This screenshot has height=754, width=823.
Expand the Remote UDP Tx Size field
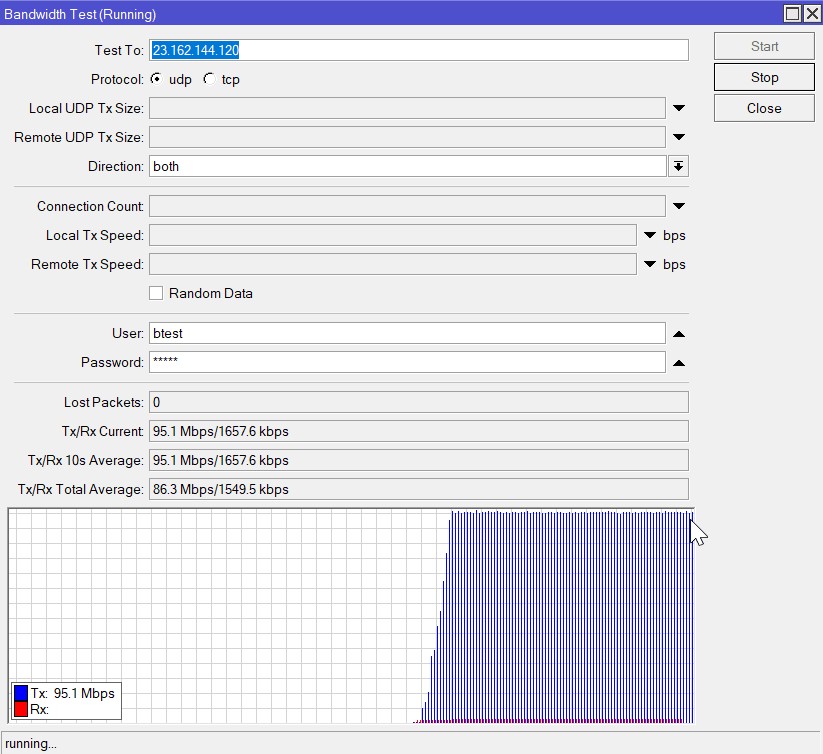[x=678, y=137]
